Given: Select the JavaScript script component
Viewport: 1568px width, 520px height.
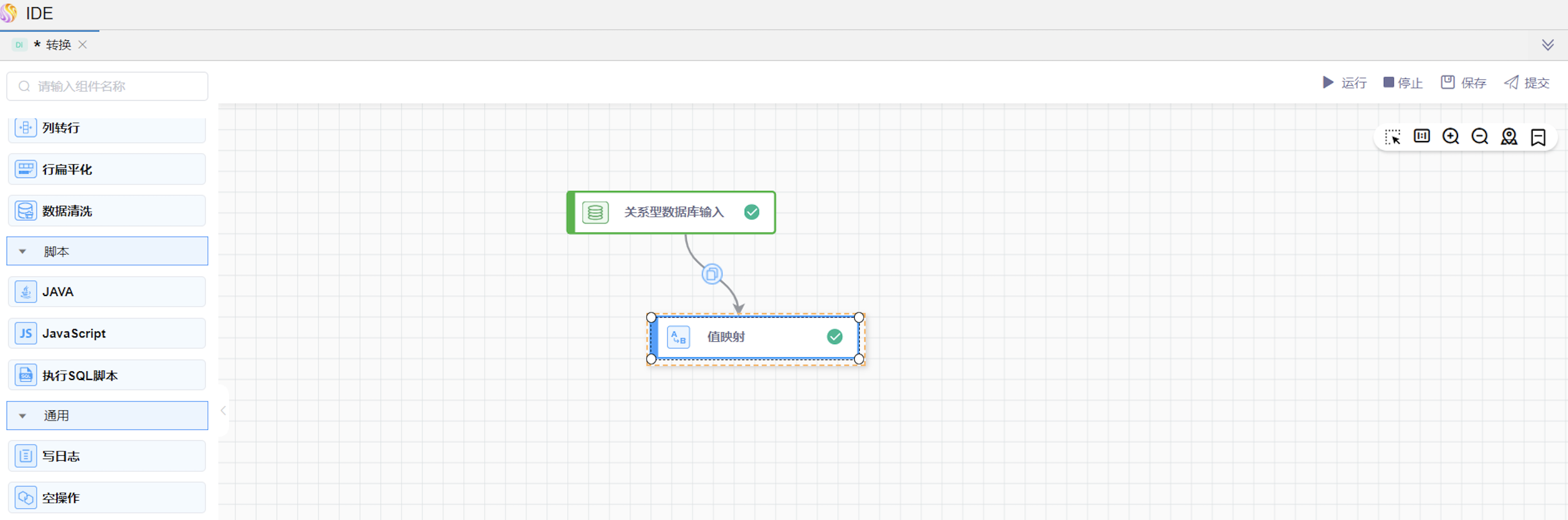Looking at the screenshot, I should point(107,334).
